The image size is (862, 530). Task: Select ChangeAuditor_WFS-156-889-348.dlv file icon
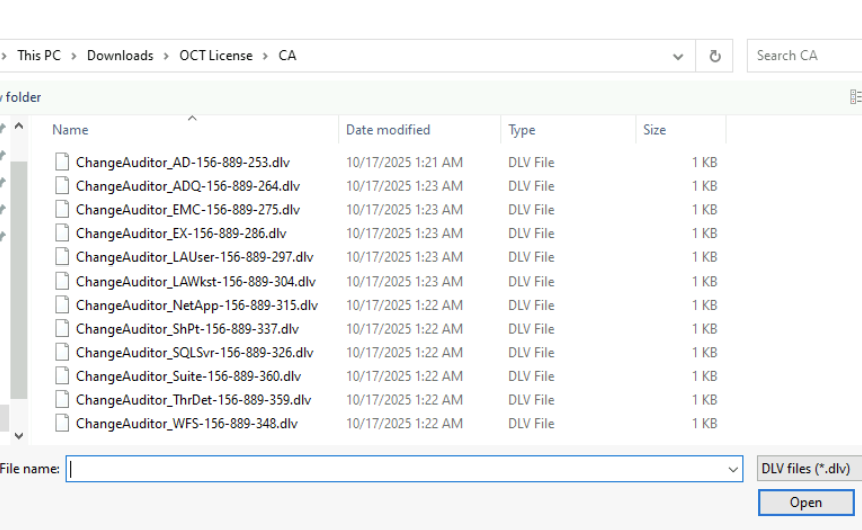[x=62, y=423]
